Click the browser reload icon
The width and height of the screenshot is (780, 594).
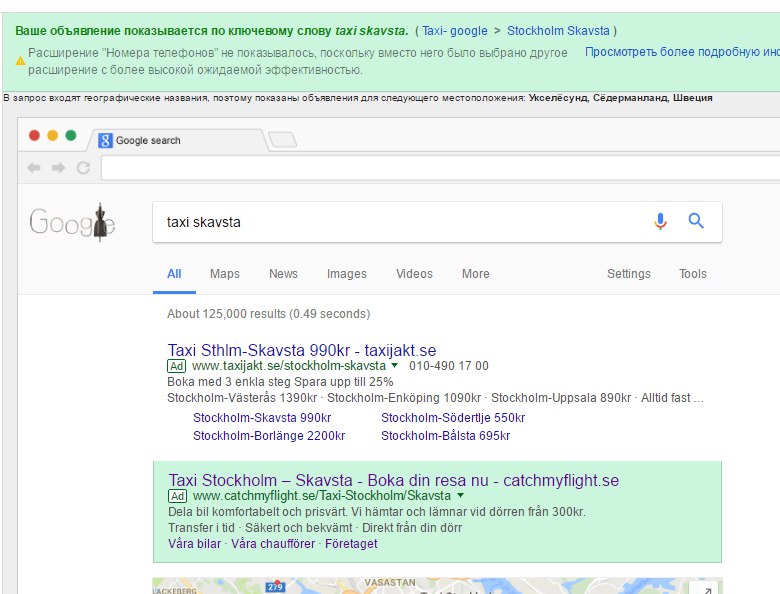coord(83,168)
